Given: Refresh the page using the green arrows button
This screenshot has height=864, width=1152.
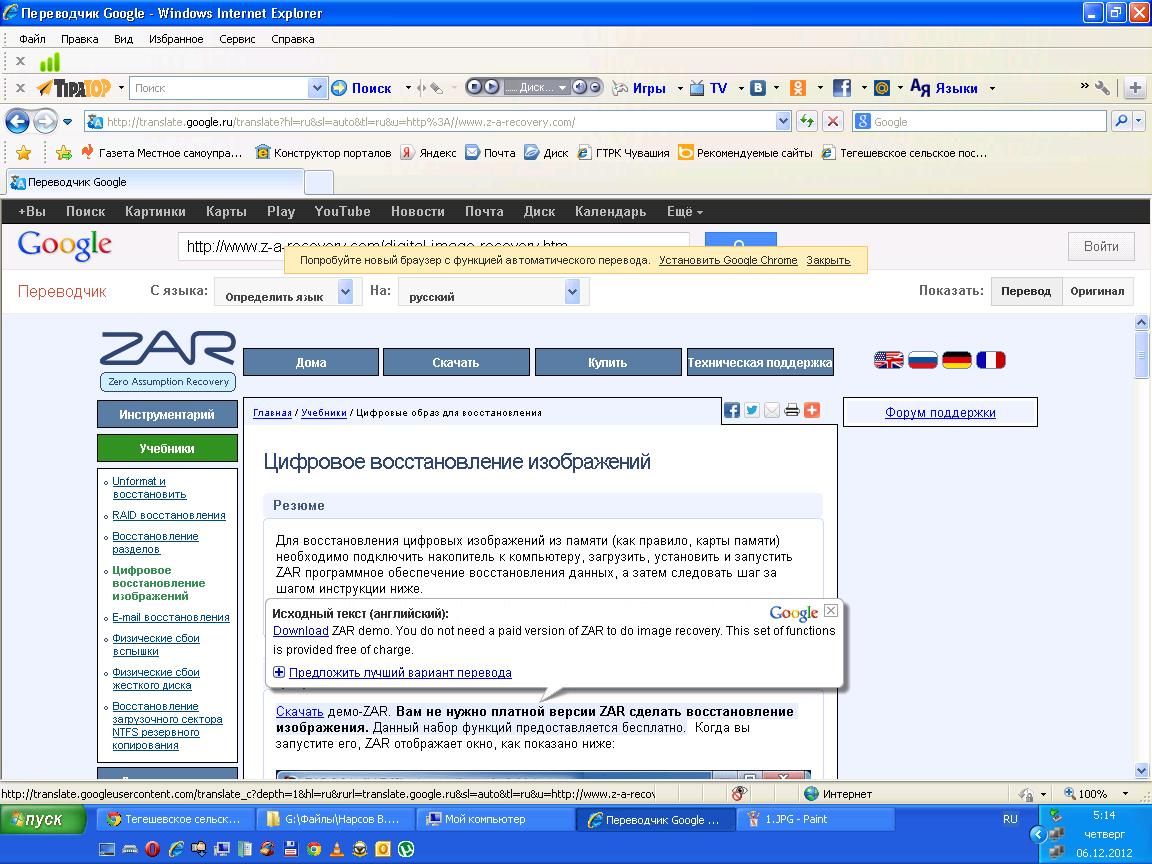Looking at the screenshot, I should (x=807, y=121).
